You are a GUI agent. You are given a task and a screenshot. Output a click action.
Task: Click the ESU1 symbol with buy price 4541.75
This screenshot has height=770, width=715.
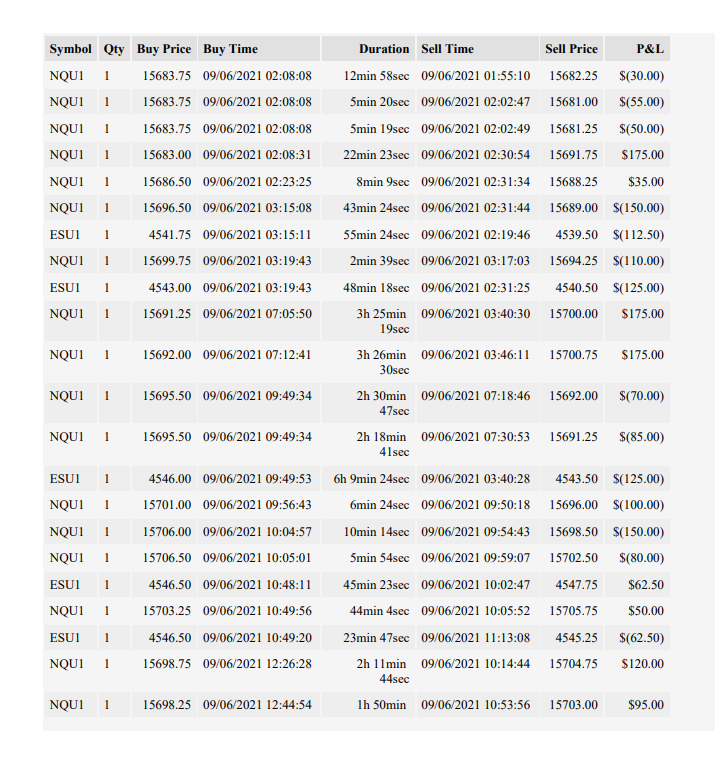coord(65,235)
